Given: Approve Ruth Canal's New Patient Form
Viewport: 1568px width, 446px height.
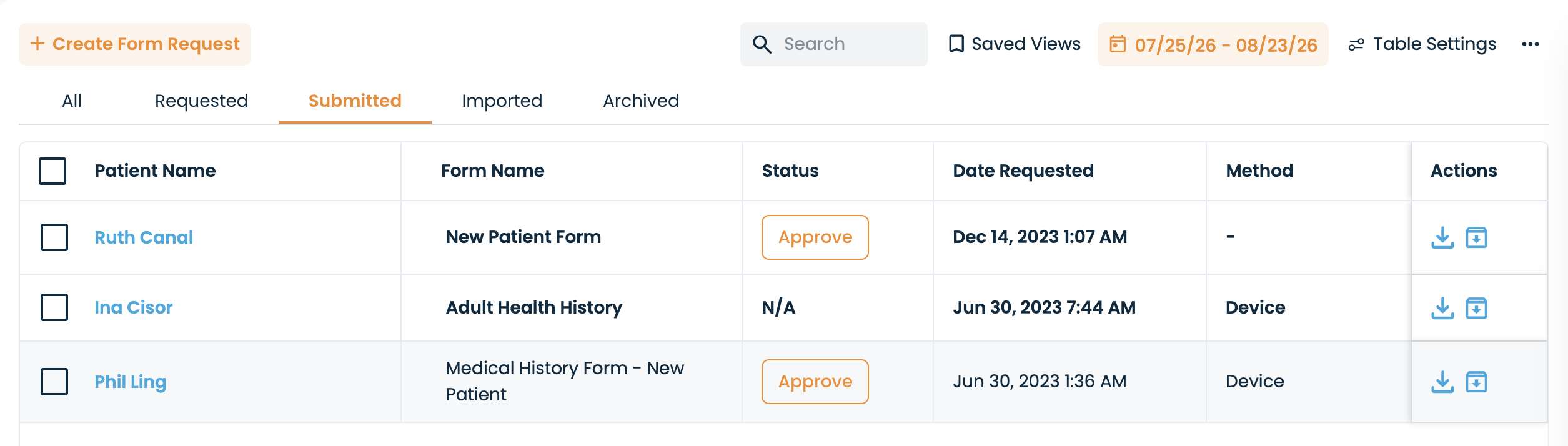Looking at the screenshot, I should 815,237.
